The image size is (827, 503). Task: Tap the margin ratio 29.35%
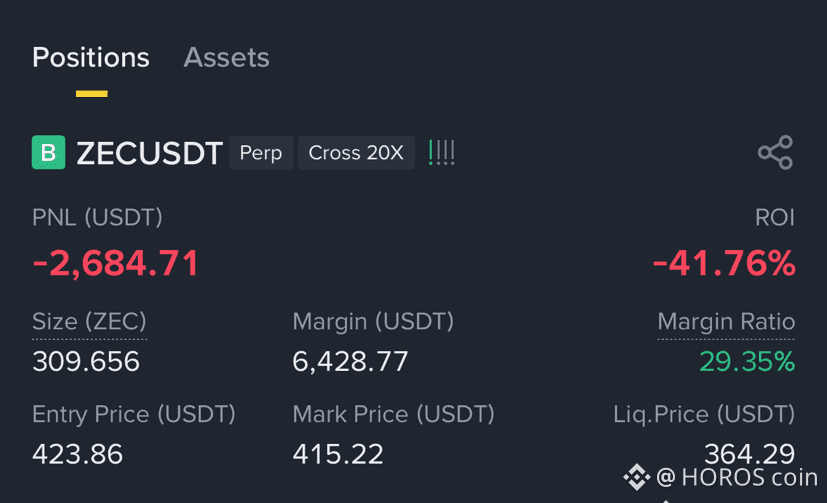[747, 362]
